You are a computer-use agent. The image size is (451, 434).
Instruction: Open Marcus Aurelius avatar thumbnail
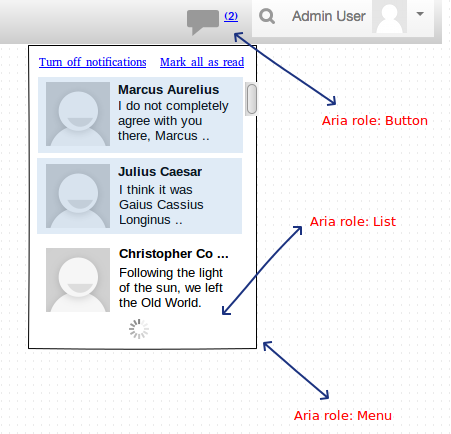coord(78,114)
